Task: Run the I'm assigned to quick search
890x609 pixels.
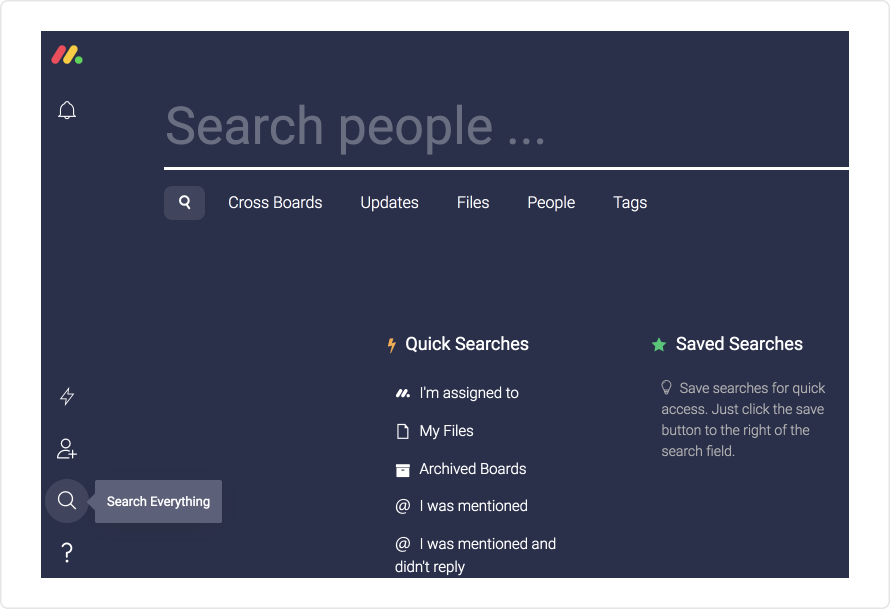Action: 457,393
